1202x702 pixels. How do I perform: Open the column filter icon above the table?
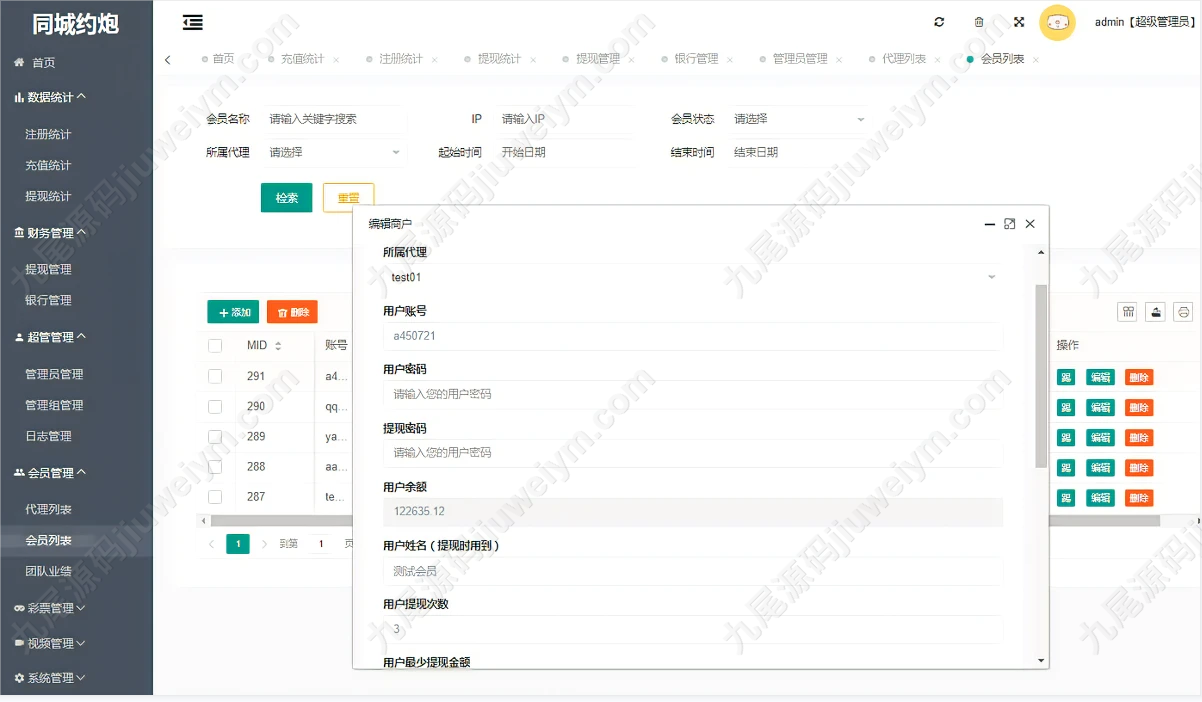[1128, 312]
